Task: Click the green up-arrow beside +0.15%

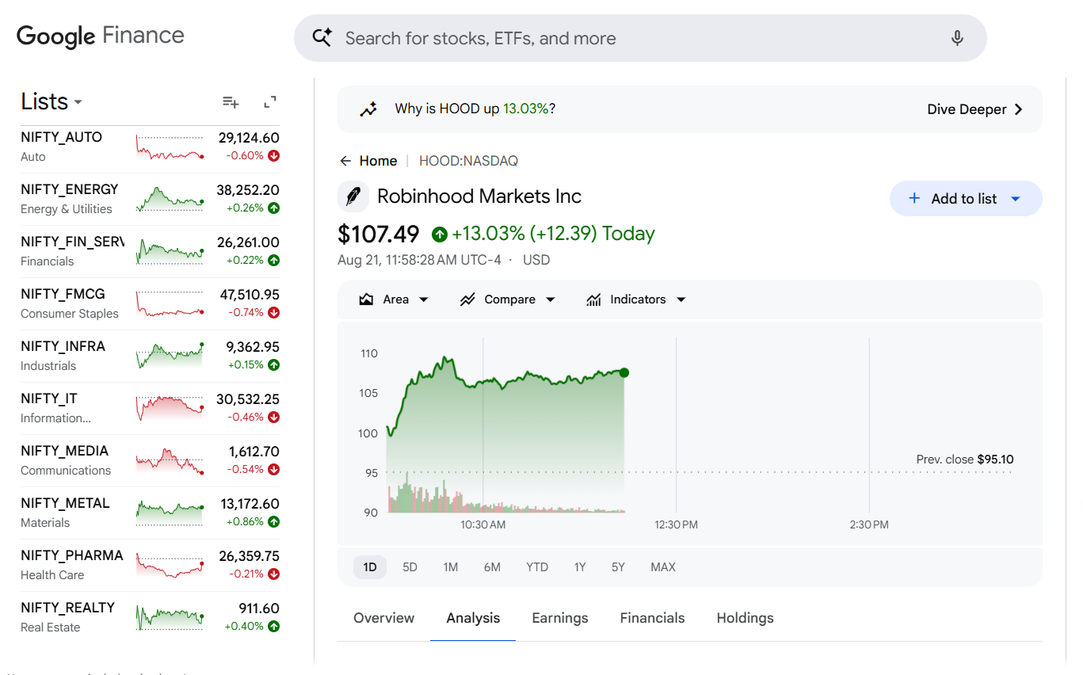Action: click(274, 365)
